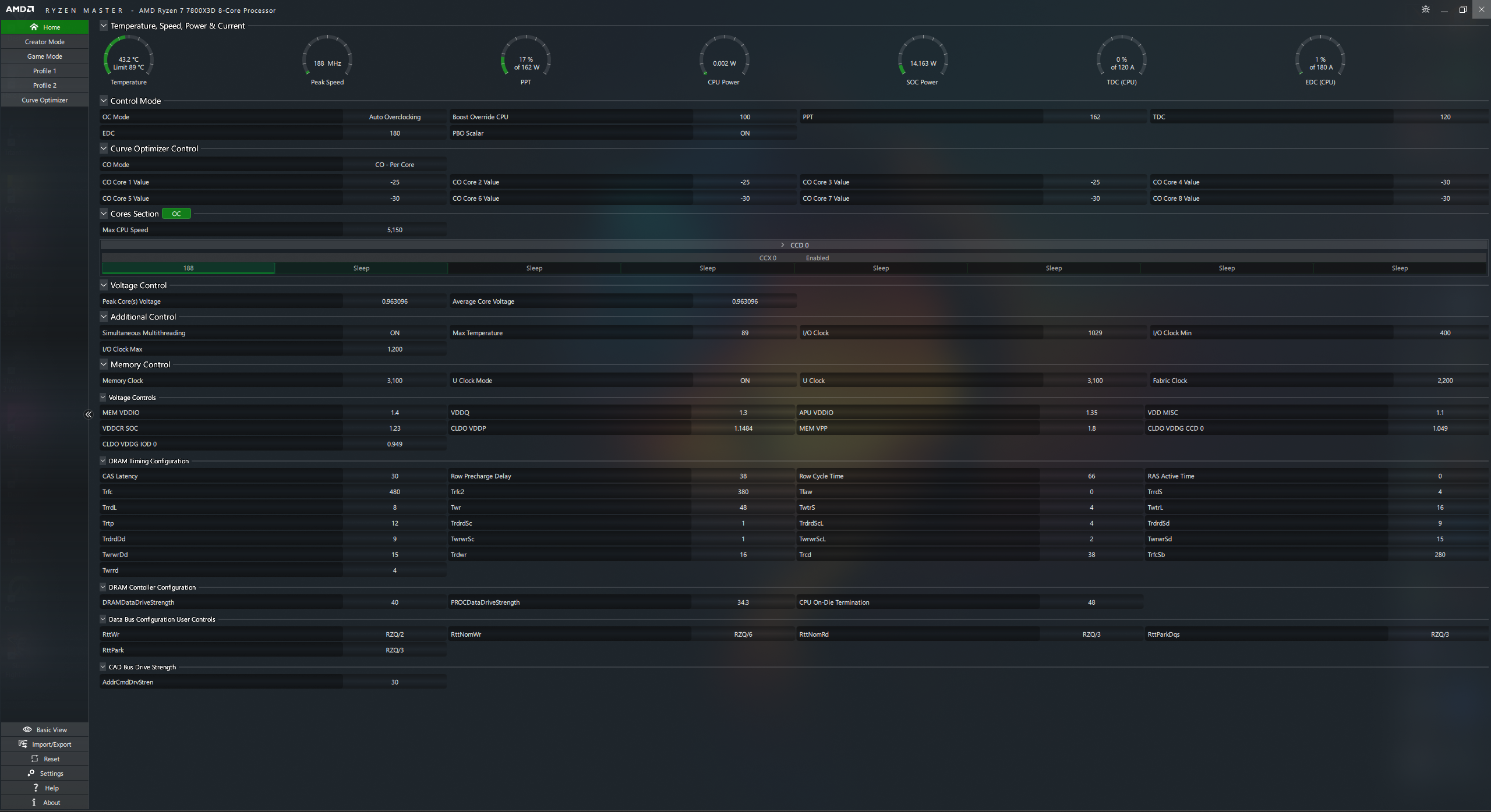Click Fabric Clock value 2,200
The height and width of the screenshot is (812, 1491).
[1445, 381]
